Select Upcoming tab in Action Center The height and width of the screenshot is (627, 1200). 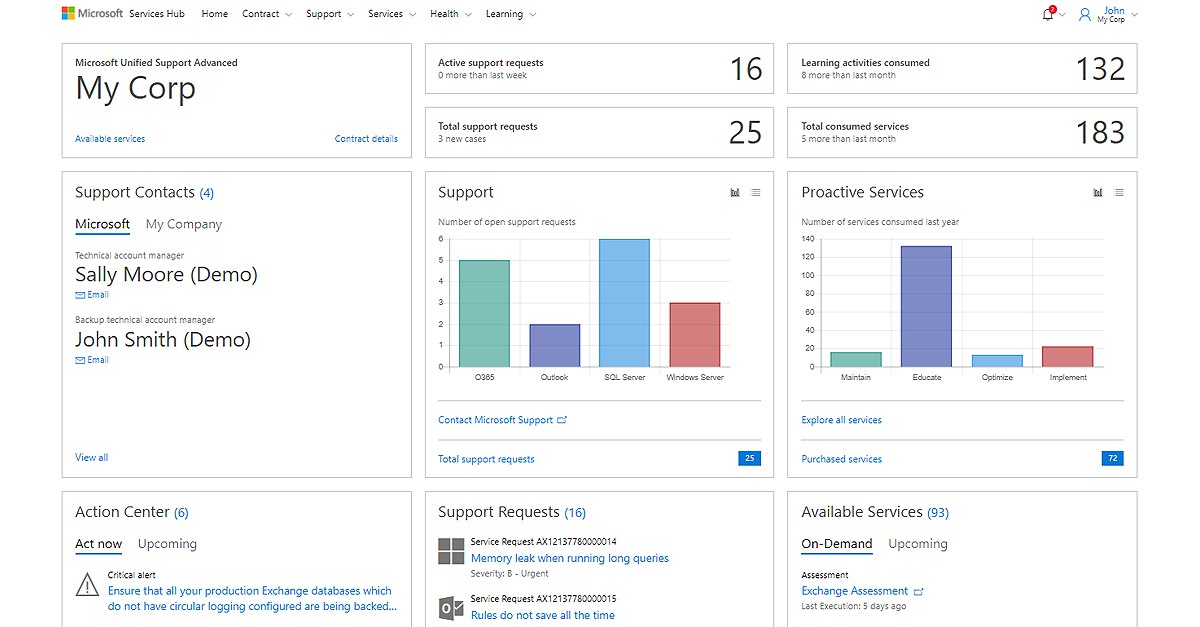click(x=167, y=544)
